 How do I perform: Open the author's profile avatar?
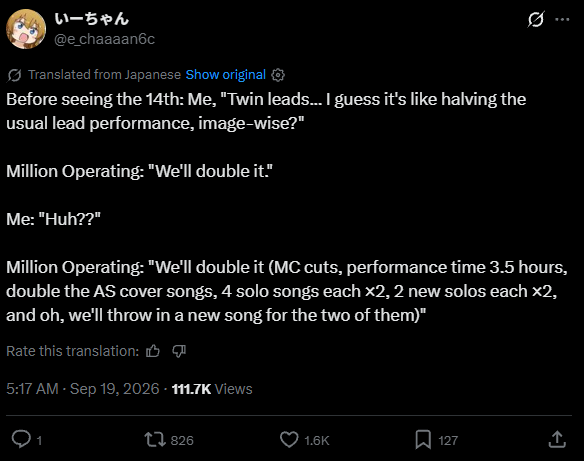[x=26, y=29]
